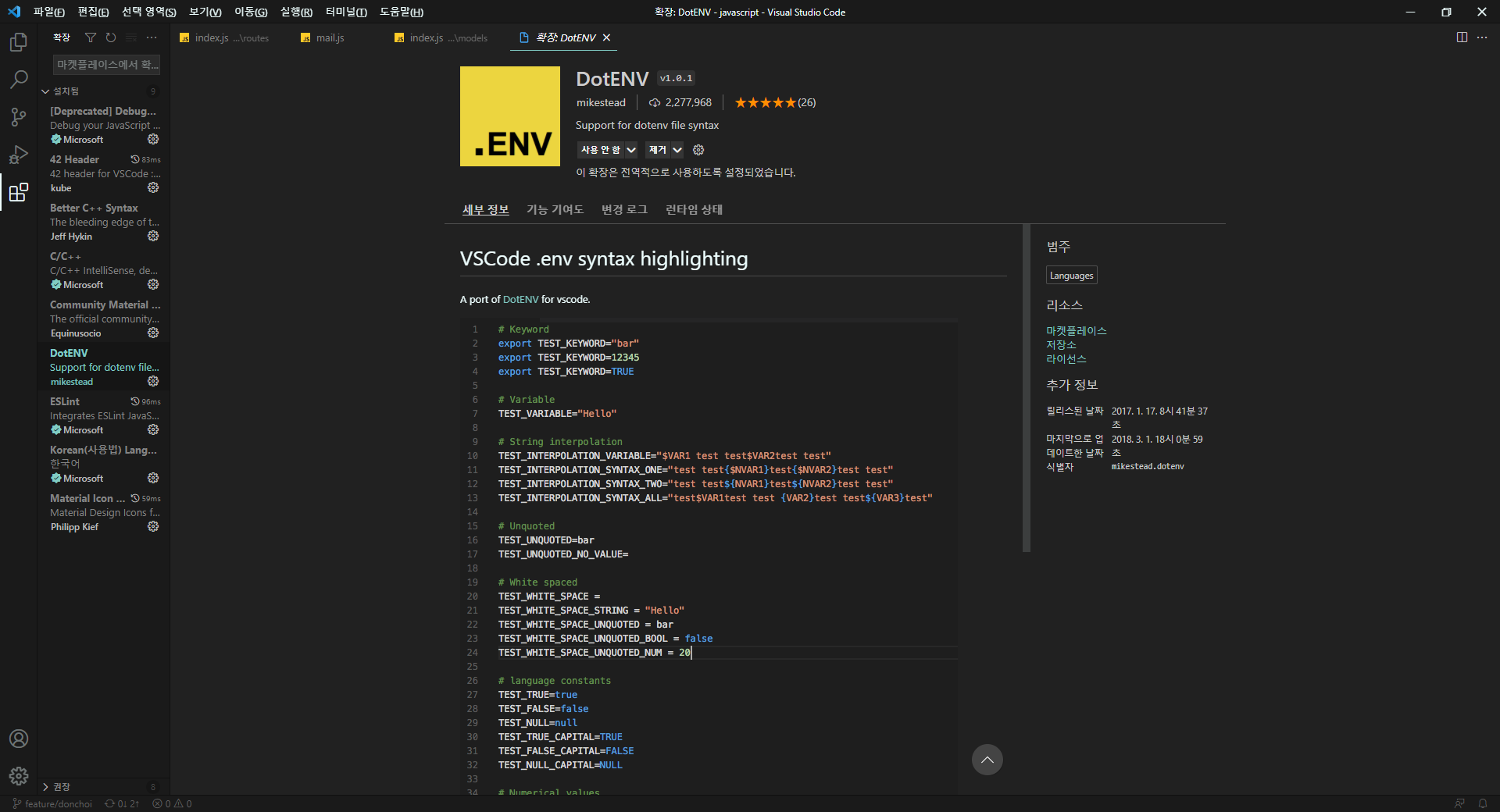Open the Explorer view in activity bar
1500x812 pixels.
tap(19, 42)
